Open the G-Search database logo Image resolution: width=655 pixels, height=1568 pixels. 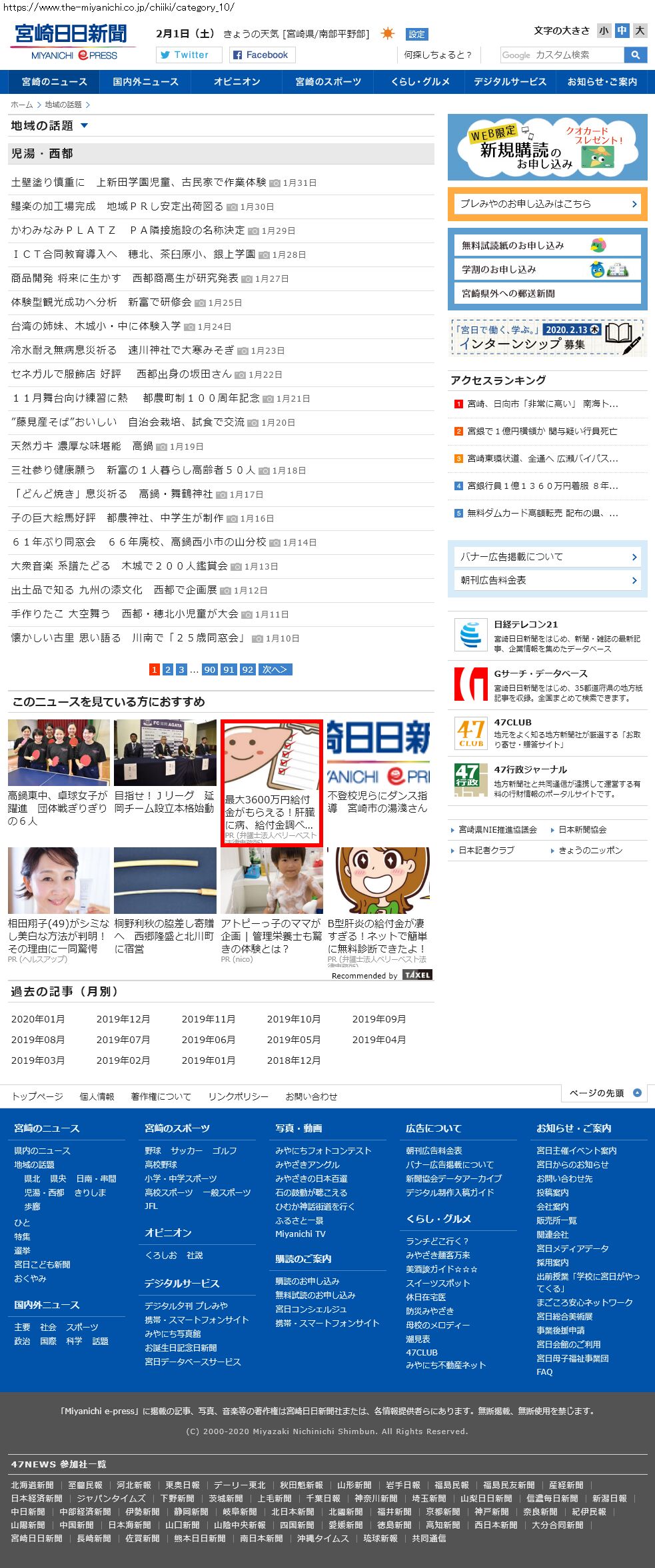tap(470, 684)
